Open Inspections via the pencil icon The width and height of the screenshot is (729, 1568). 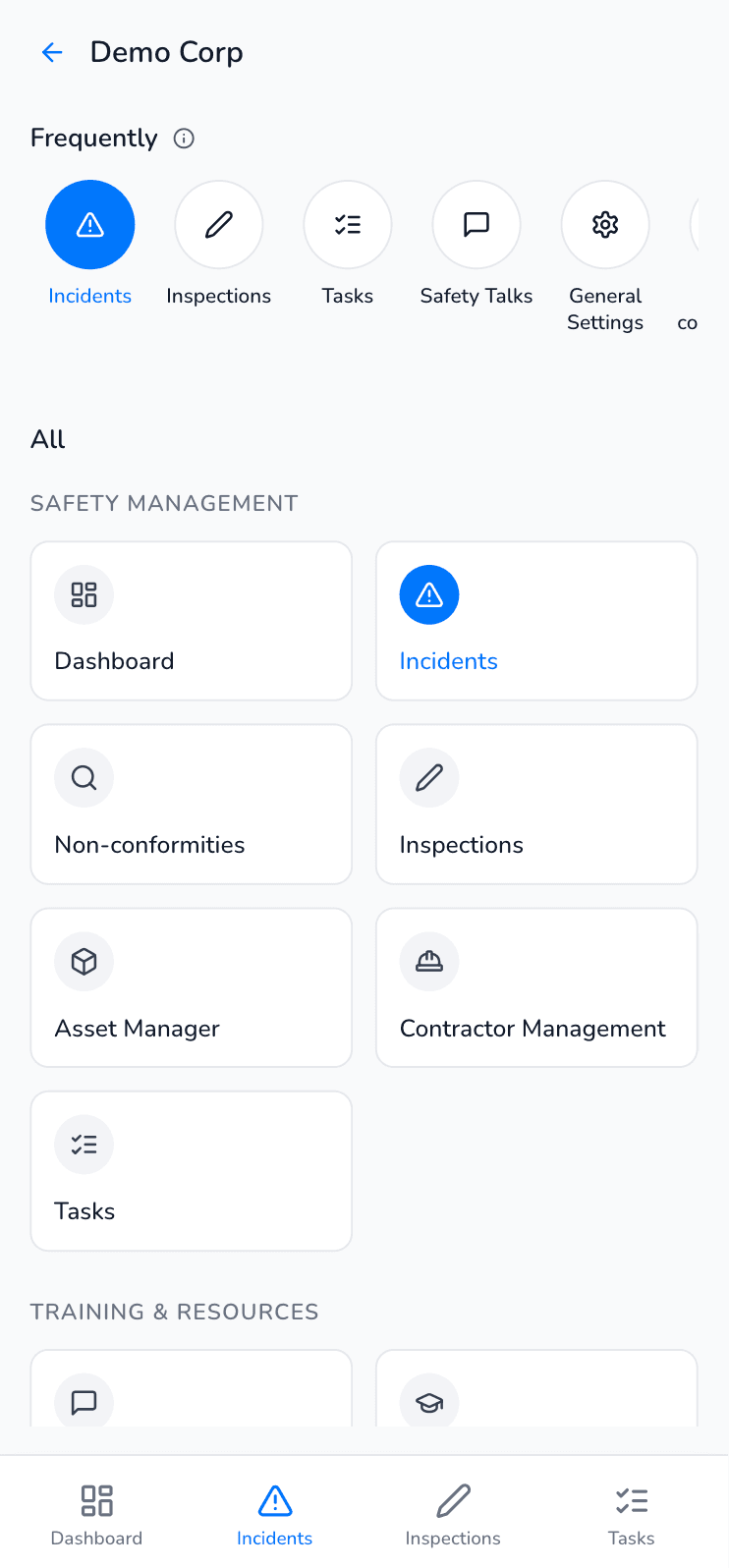click(x=218, y=224)
